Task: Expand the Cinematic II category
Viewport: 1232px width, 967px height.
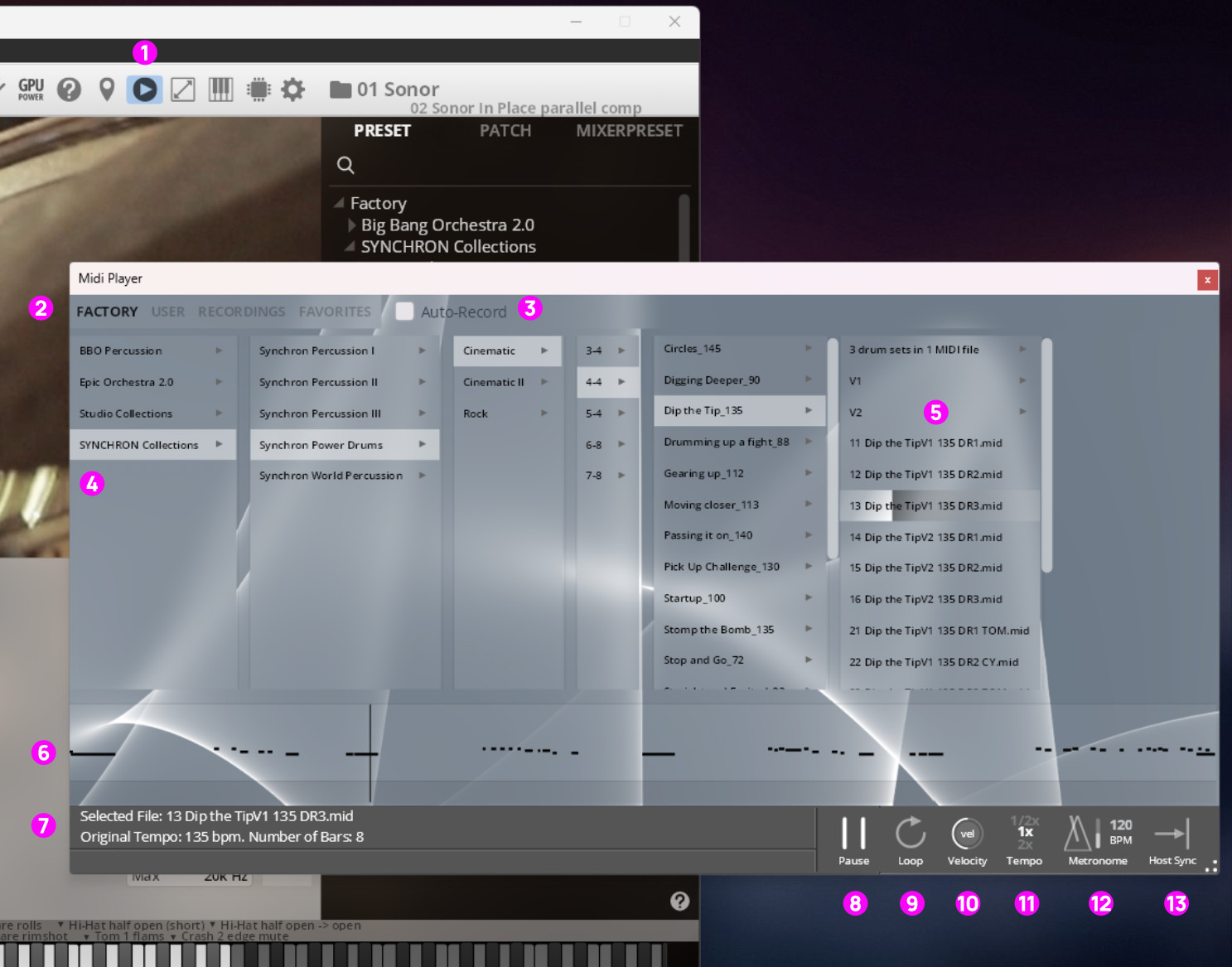Action: click(x=494, y=382)
